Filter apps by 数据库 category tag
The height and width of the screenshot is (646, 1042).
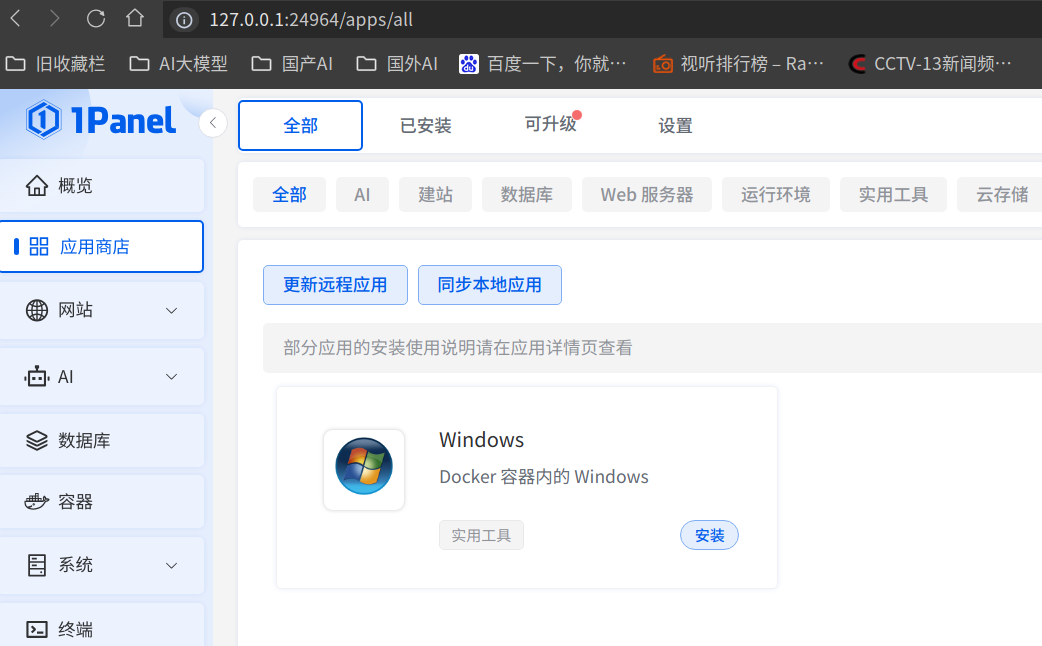click(x=527, y=195)
